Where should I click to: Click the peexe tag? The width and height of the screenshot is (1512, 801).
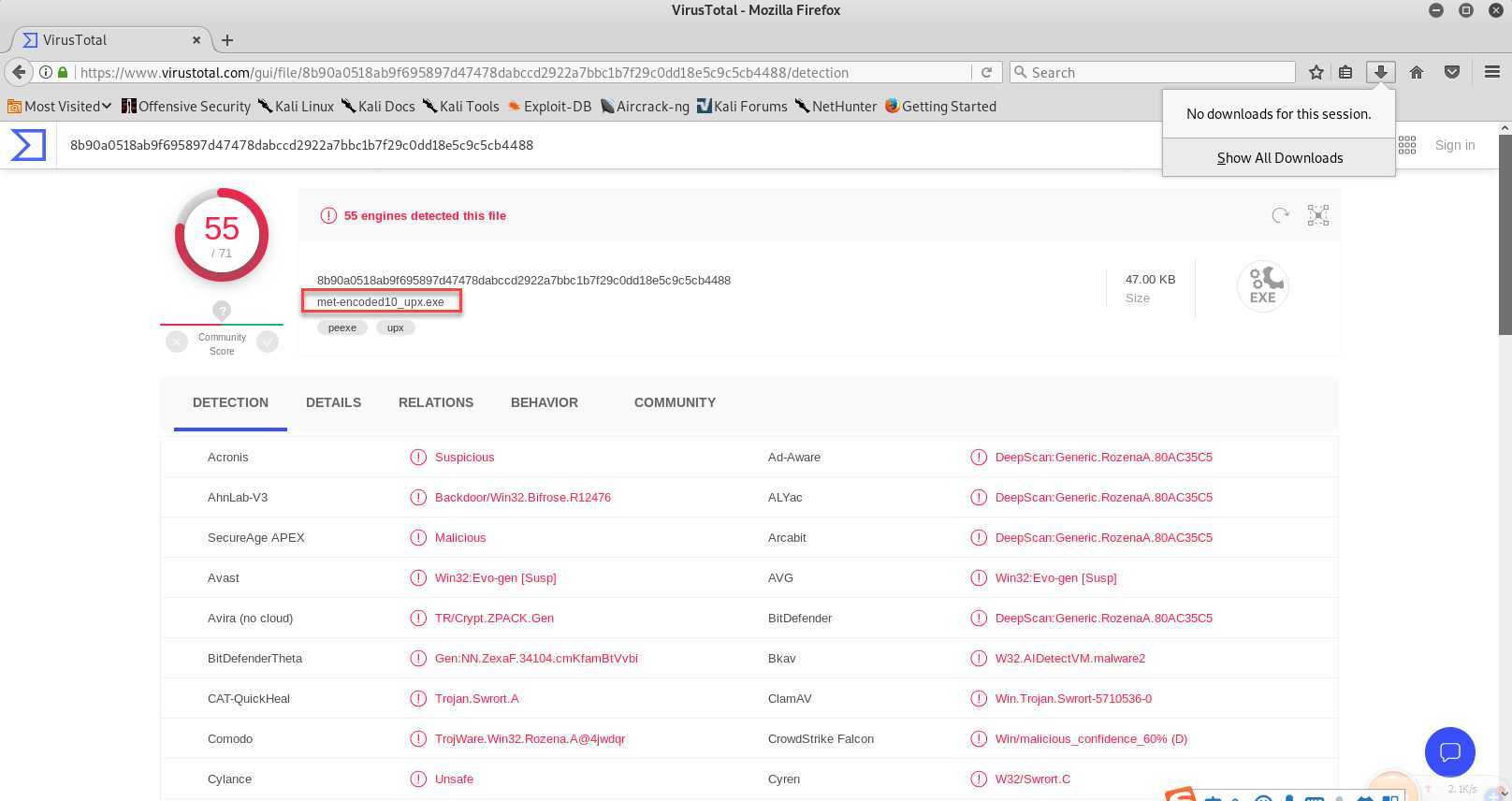342,328
